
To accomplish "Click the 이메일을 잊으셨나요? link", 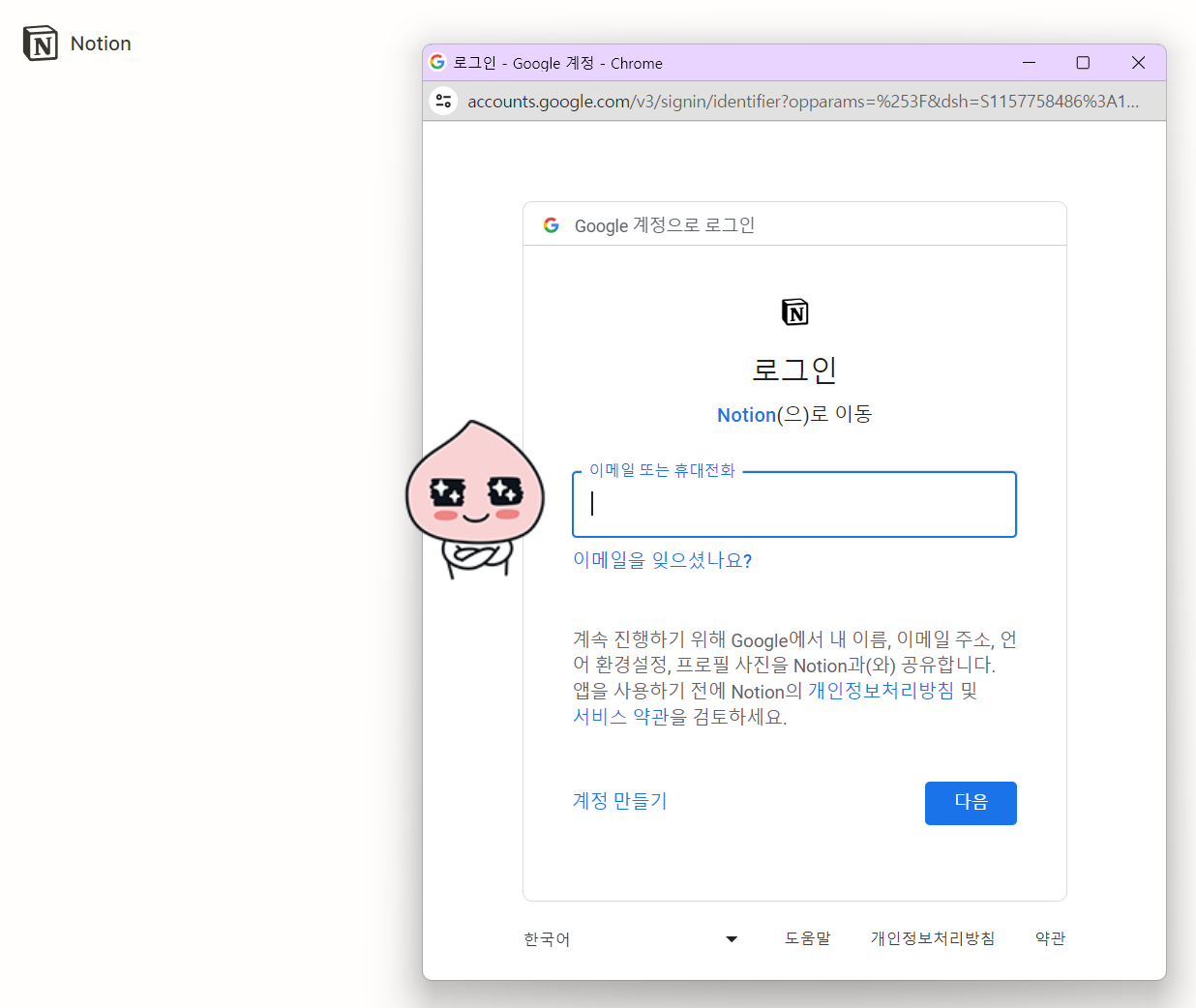I will point(663,560).
